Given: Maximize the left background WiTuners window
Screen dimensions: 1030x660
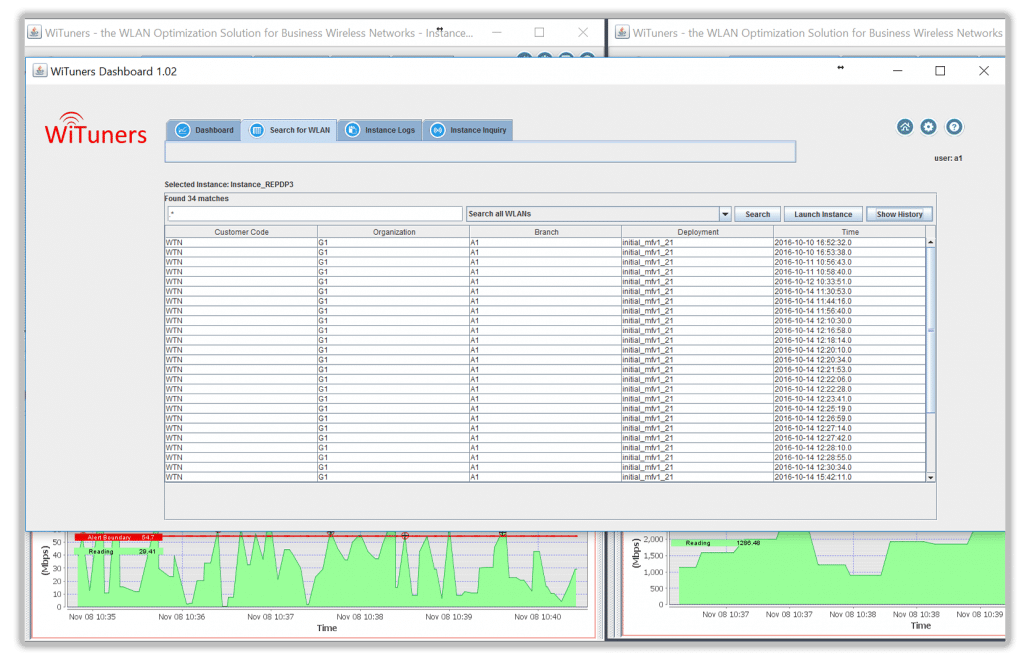Looking at the screenshot, I should point(539,32).
